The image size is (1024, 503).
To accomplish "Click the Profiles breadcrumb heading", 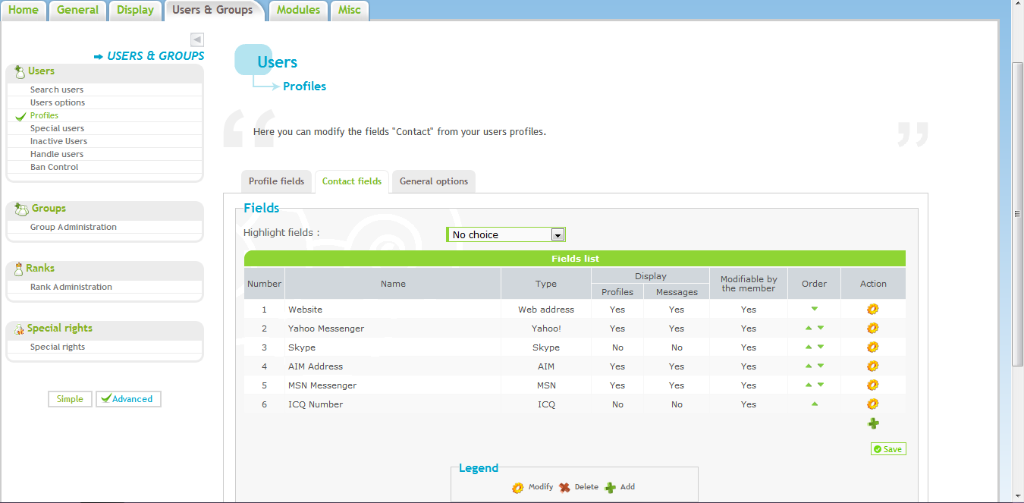I will pyautogui.click(x=304, y=86).
